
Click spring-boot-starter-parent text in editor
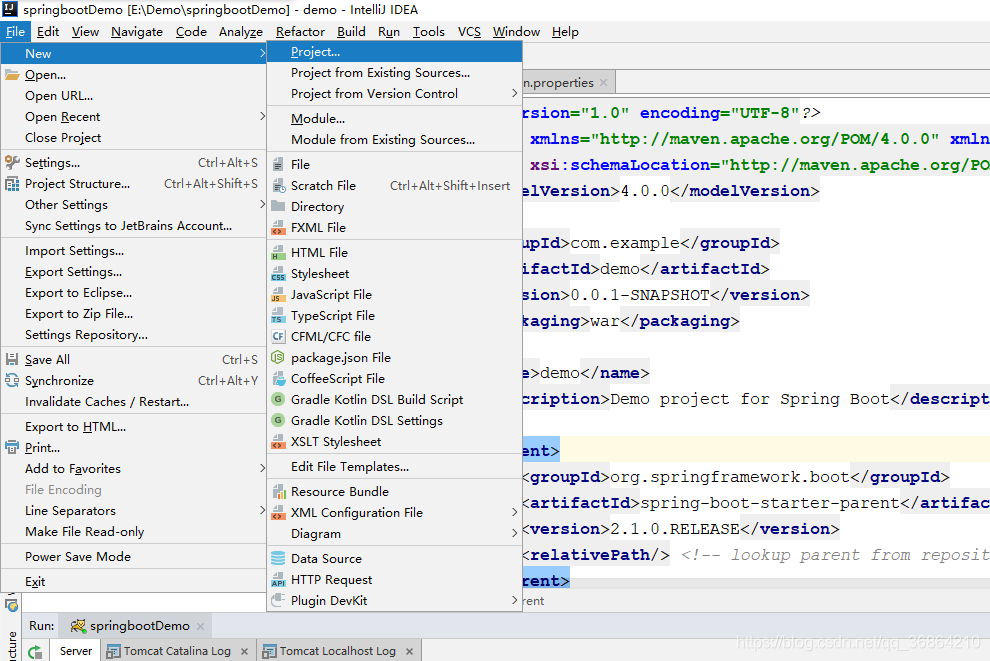click(770, 503)
